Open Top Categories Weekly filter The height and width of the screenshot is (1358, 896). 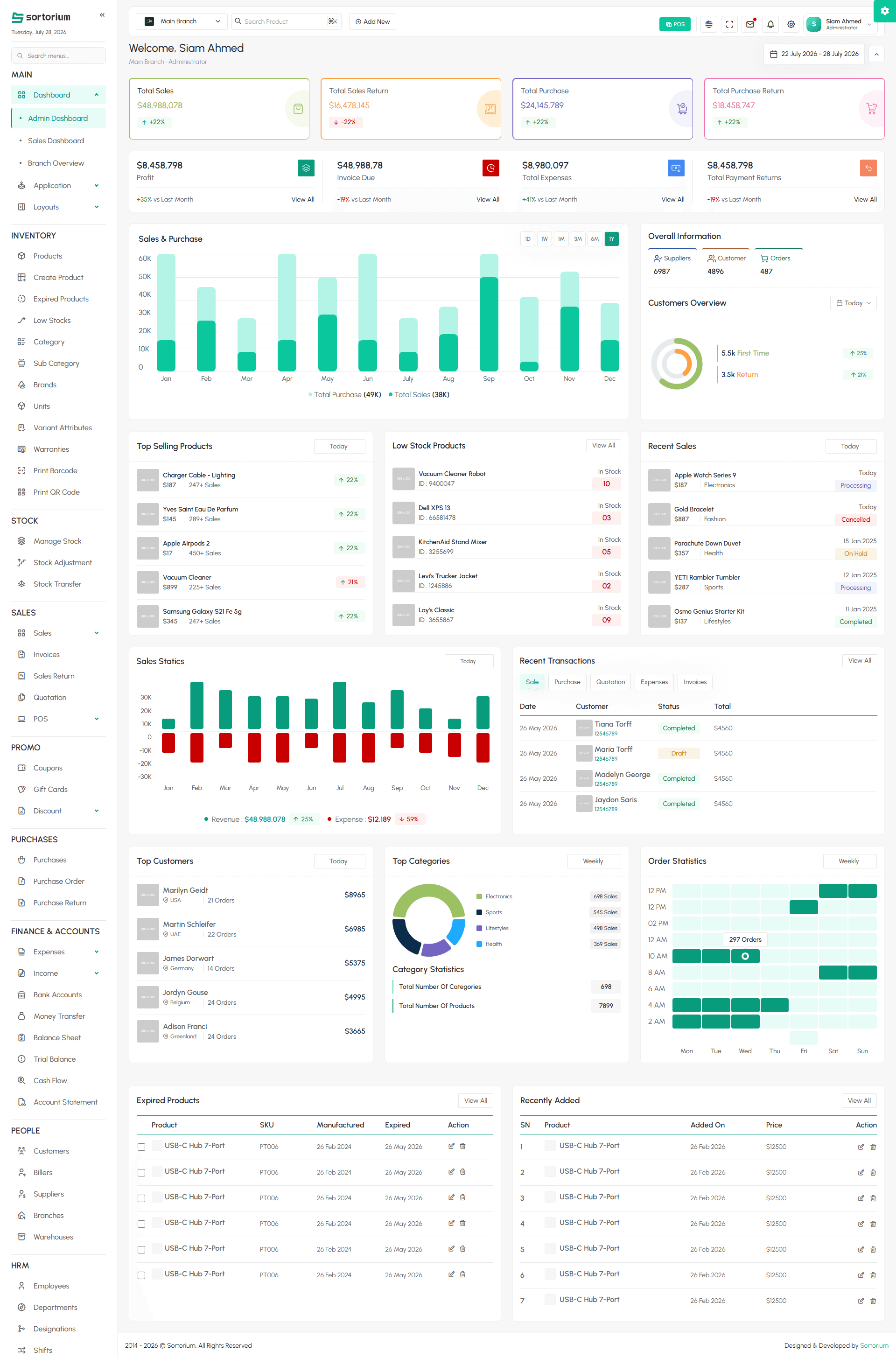click(x=593, y=861)
